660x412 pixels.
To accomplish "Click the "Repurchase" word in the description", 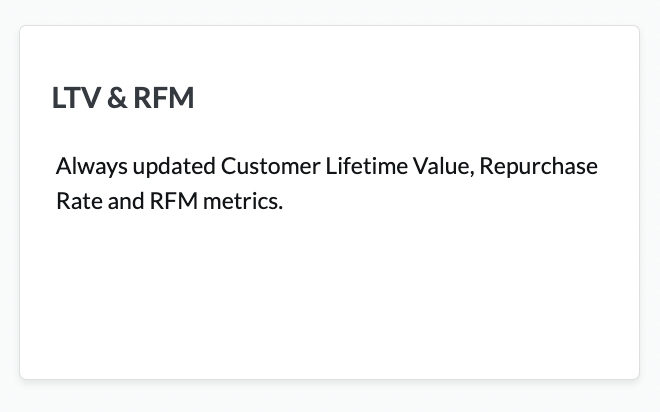I will coord(538,166).
